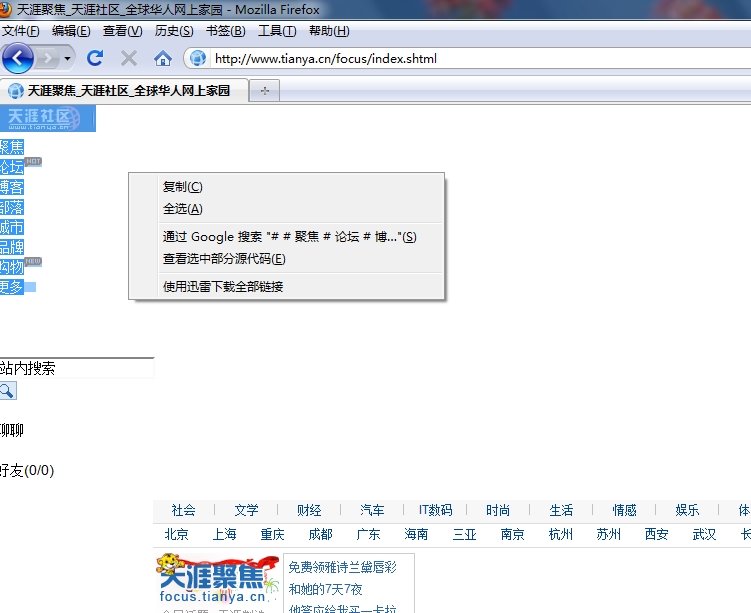Click the Forward navigation arrow
The height and width of the screenshot is (613, 751).
pyautogui.click(x=47, y=59)
